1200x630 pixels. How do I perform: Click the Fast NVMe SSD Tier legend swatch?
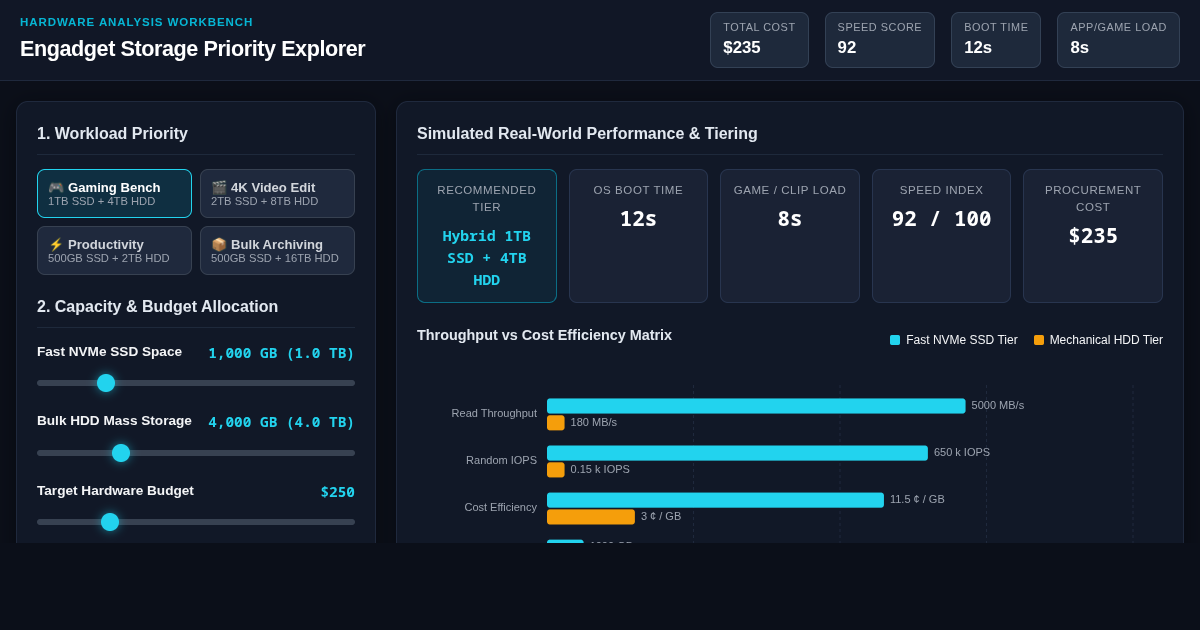pos(895,340)
